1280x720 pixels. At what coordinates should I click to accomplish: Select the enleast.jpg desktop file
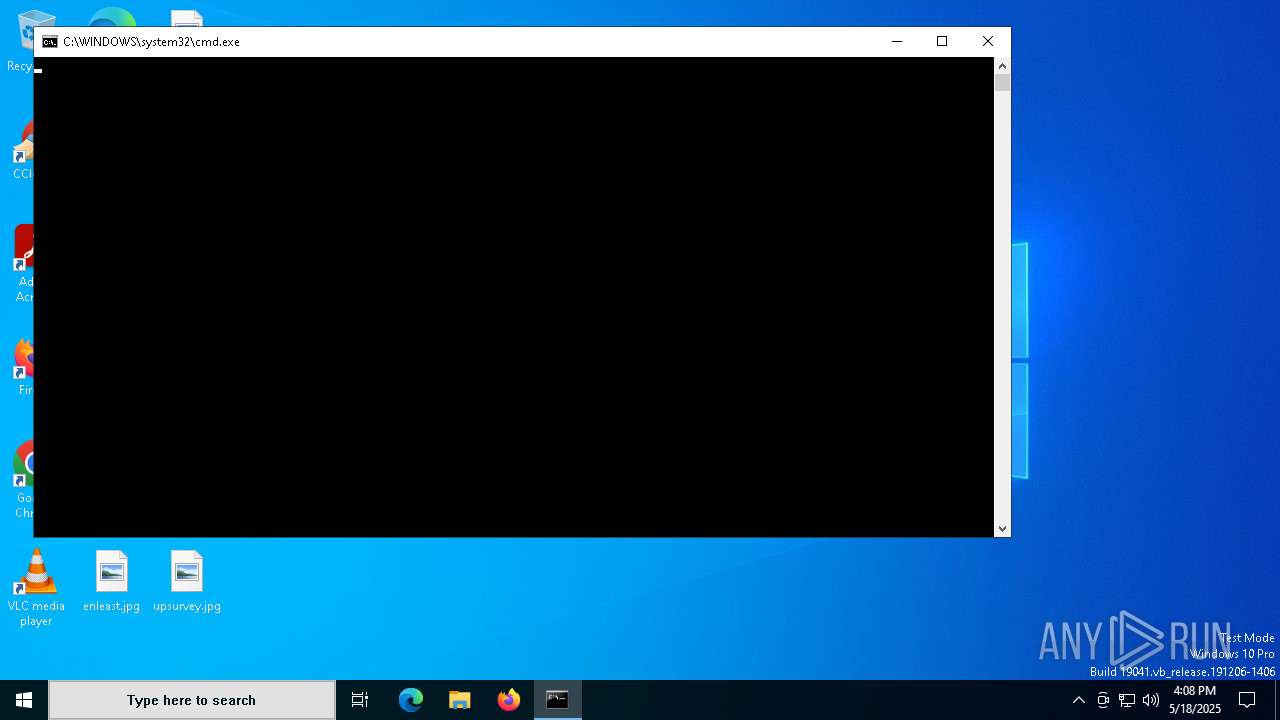[x=111, y=581]
